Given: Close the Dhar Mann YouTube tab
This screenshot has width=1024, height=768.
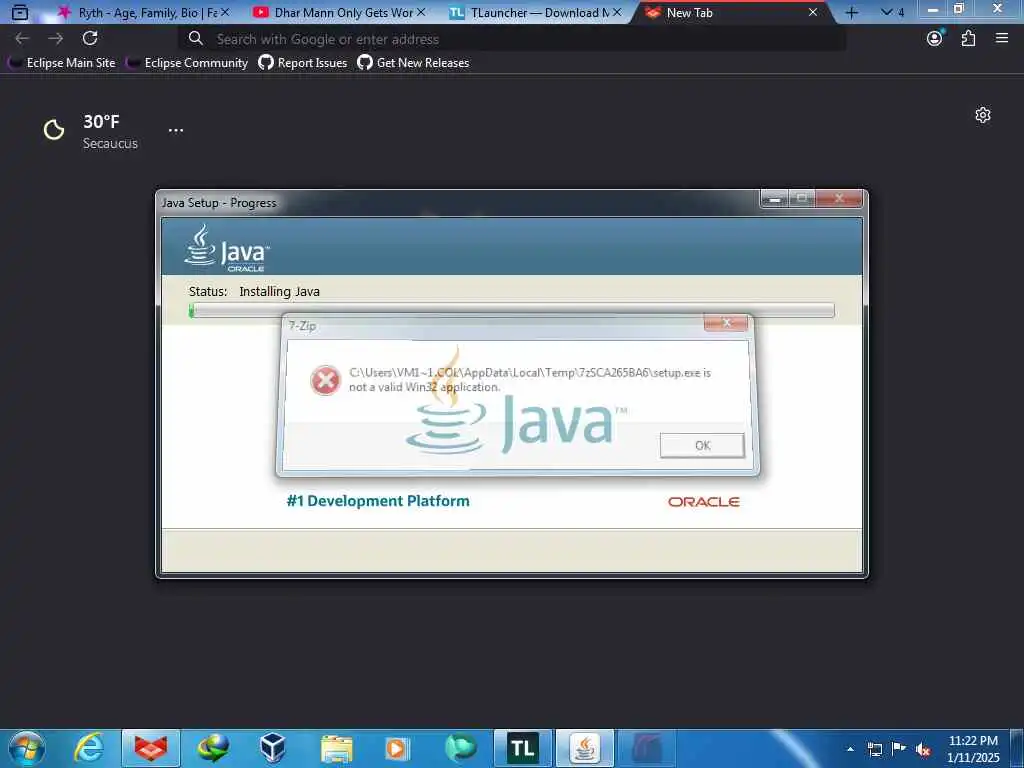Looking at the screenshot, I should pyautogui.click(x=421, y=12).
